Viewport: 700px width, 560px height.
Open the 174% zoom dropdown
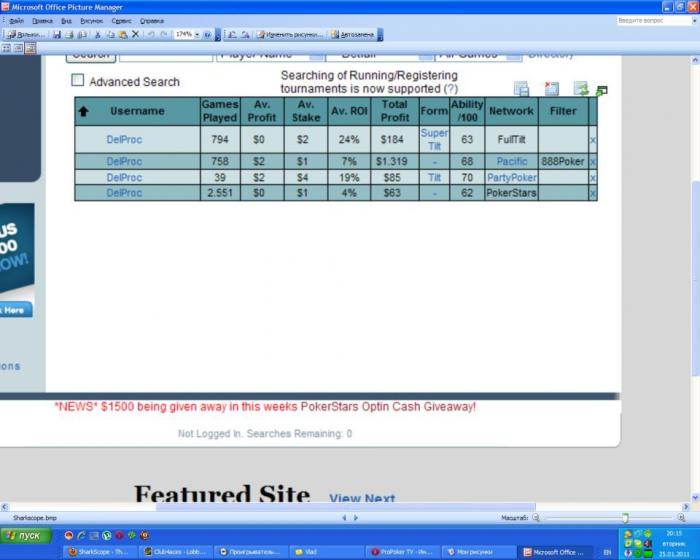pyautogui.click(x=197, y=34)
